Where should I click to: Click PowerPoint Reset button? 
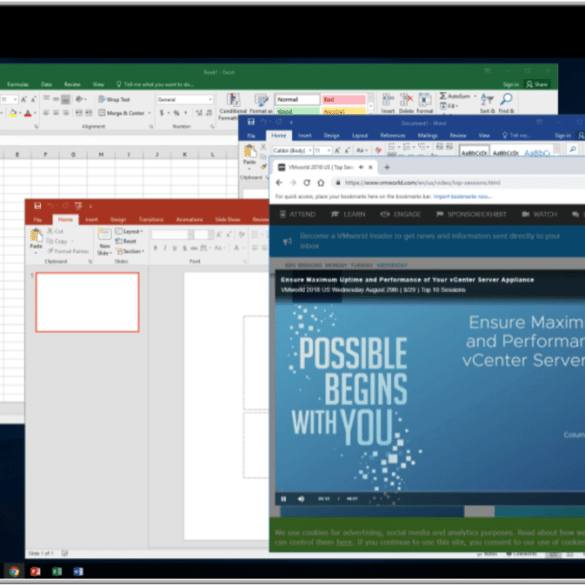(x=126, y=241)
